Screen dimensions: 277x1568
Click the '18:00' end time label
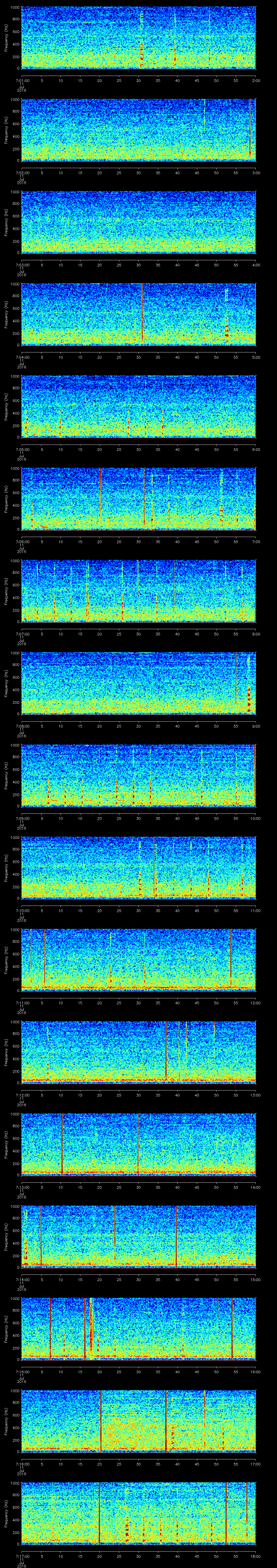pyautogui.click(x=256, y=1556)
